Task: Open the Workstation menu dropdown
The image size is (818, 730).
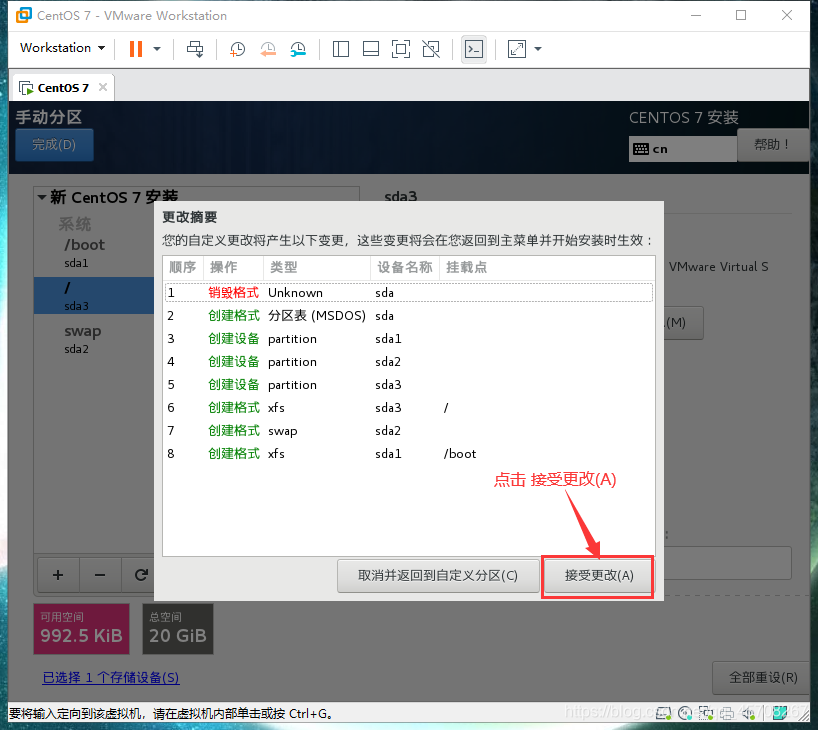Action: pyautogui.click(x=63, y=48)
